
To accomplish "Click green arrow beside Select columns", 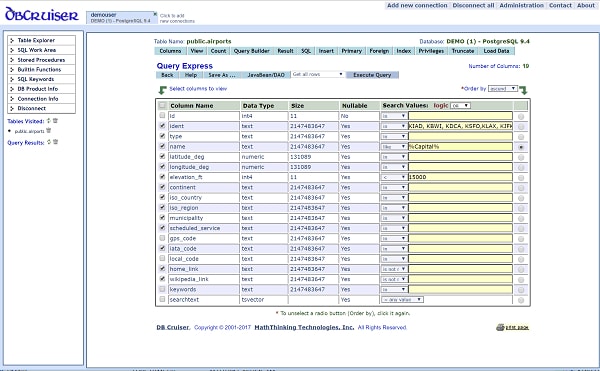I will [x=163, y=90].
